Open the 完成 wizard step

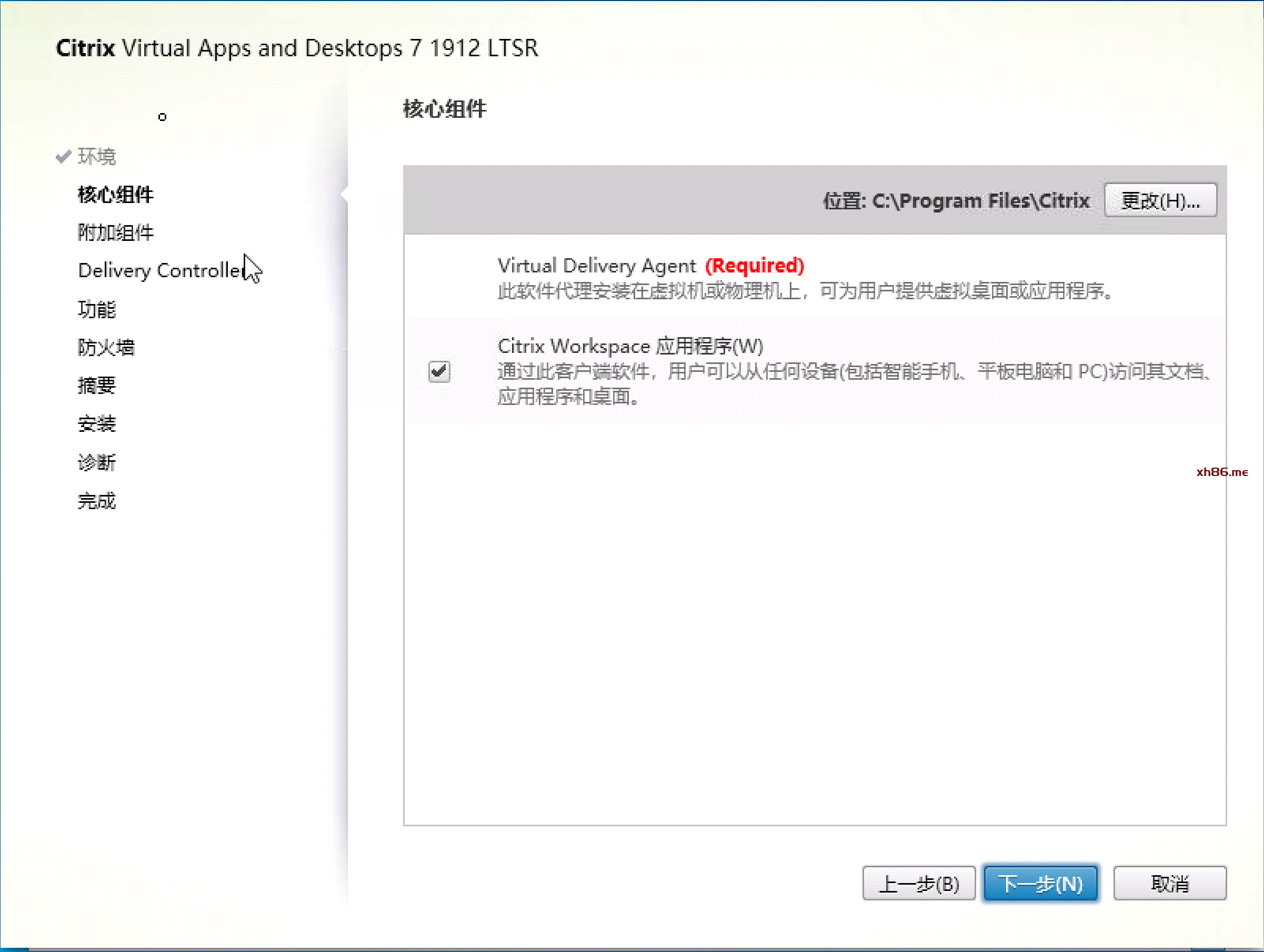point(97,501)
